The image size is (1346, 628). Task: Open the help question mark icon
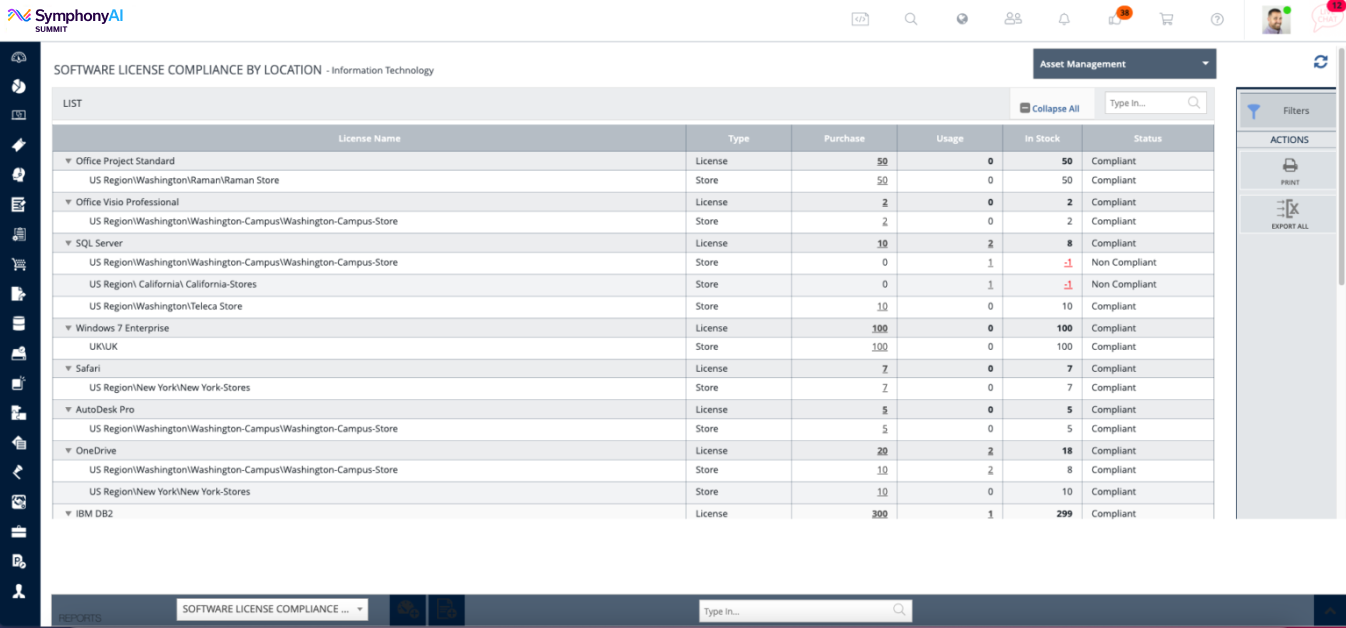click(1217, 19)
